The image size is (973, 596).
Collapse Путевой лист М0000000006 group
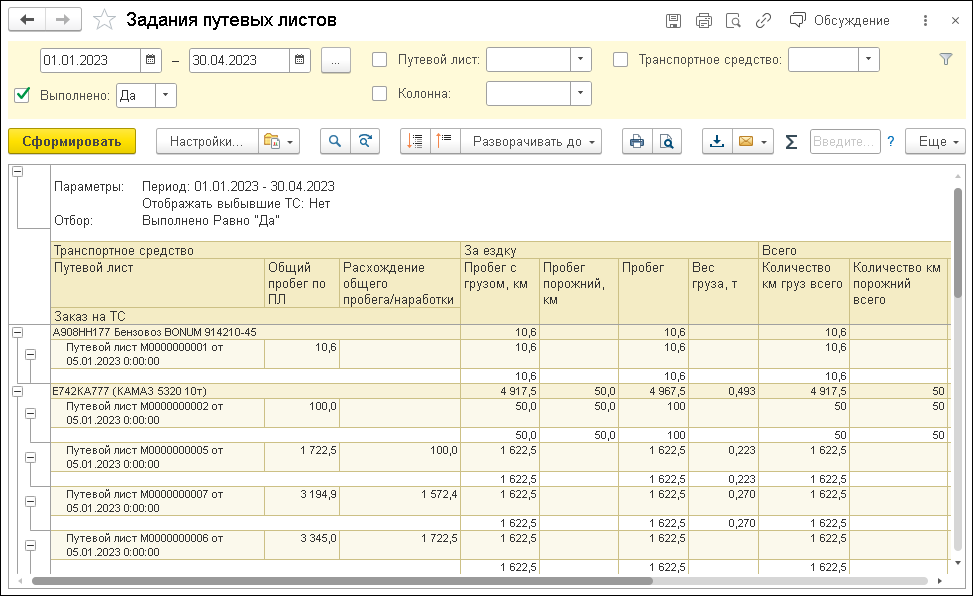tap(30, 546)
